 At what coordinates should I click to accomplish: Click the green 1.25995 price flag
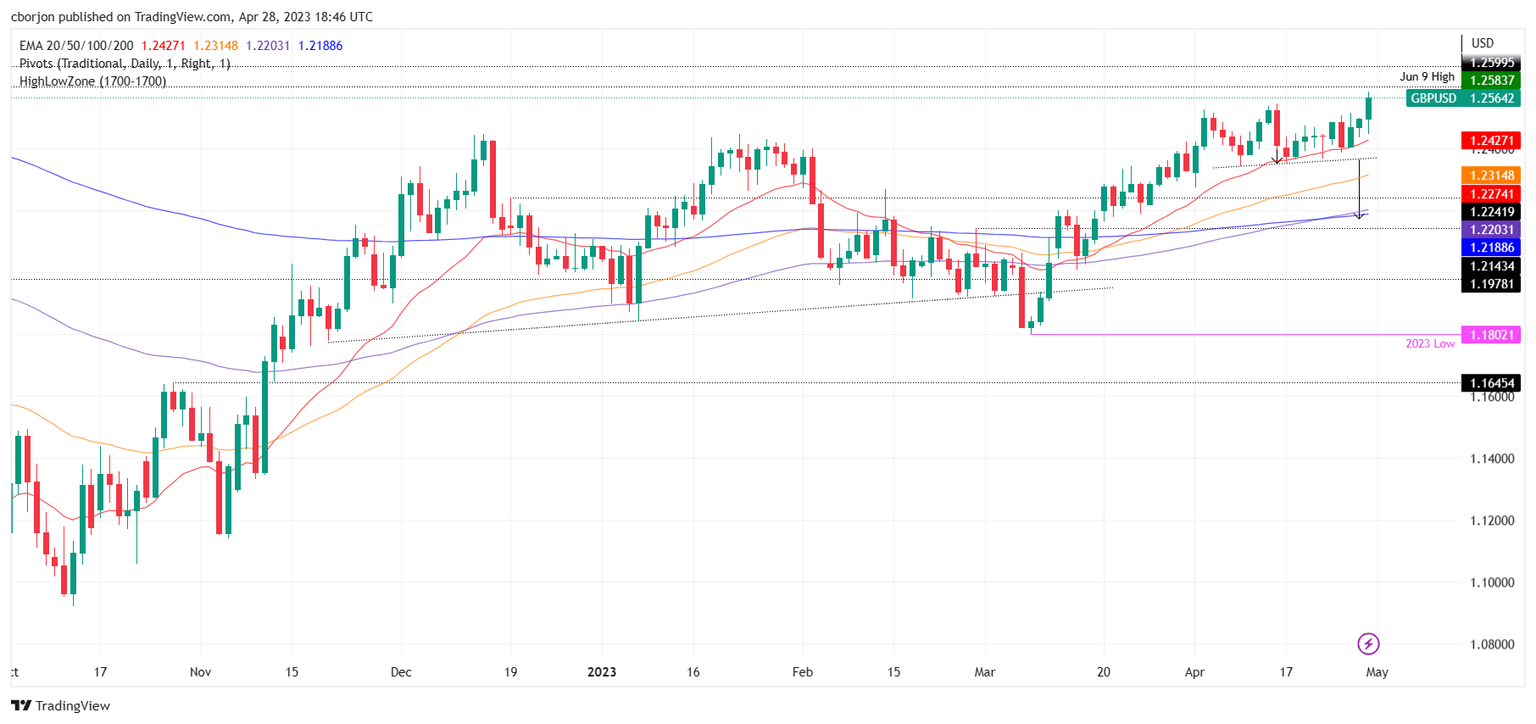[x=1491, y=61]
